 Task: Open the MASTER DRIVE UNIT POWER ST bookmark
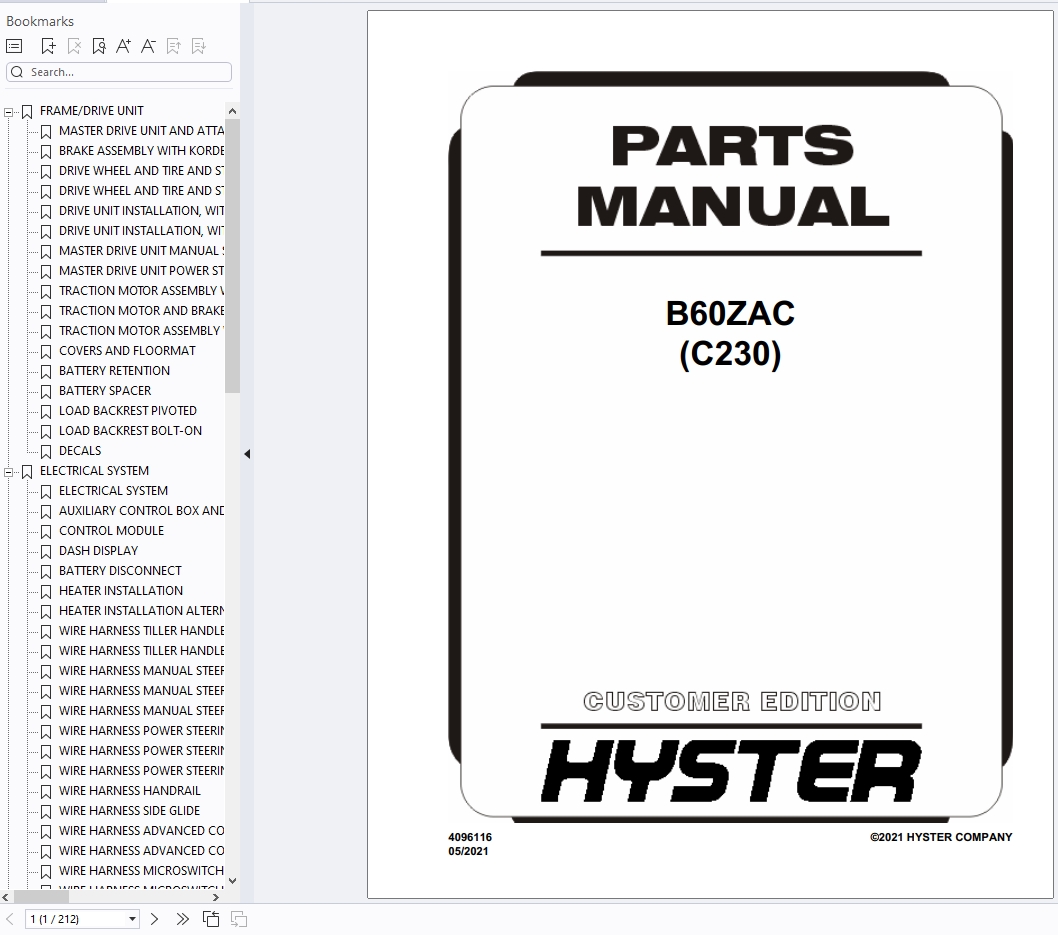click(141, 271)
